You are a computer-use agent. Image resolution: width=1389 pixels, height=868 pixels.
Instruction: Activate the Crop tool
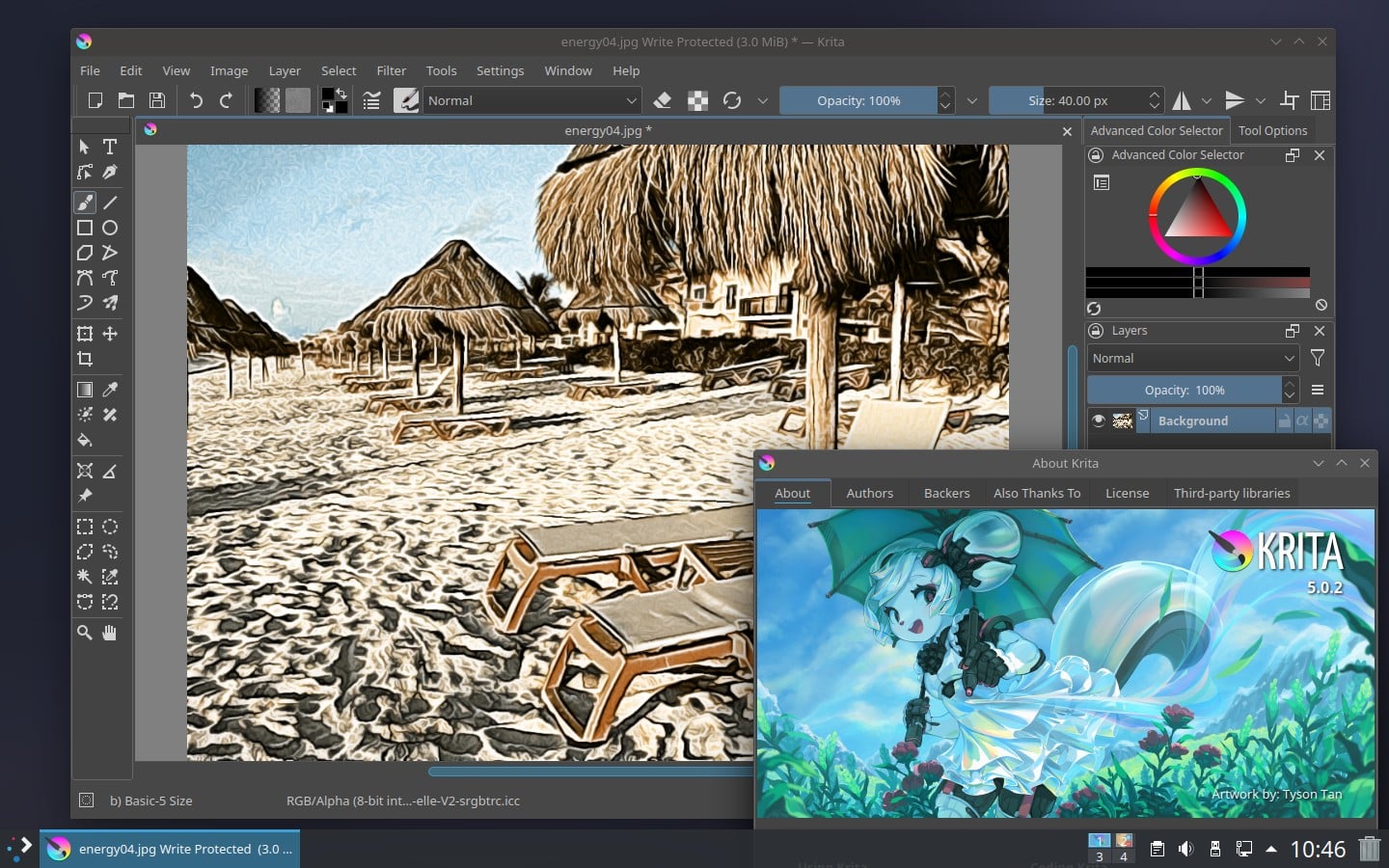84,359
